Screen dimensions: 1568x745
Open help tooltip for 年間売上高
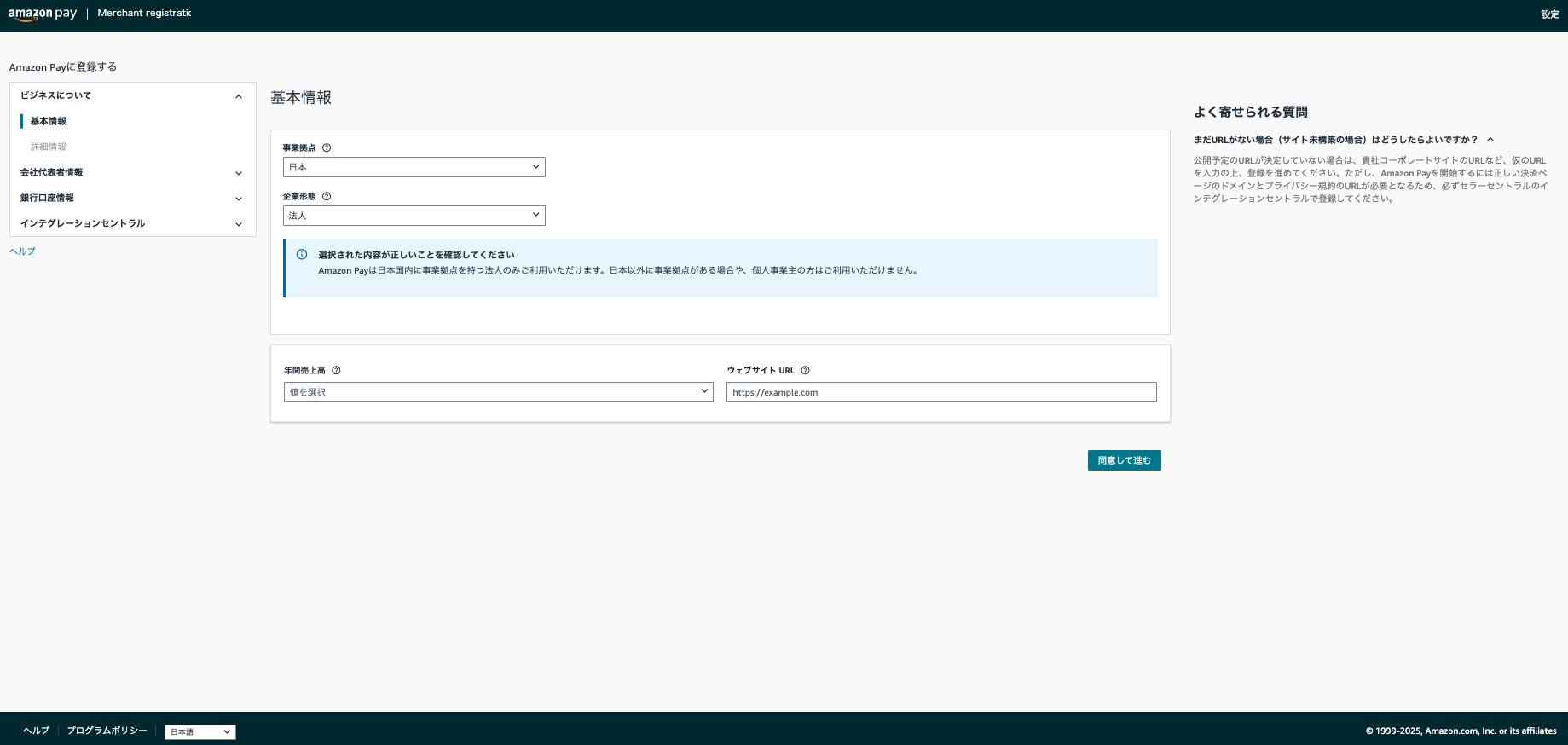pyautogui.click(x=336, y=370)
